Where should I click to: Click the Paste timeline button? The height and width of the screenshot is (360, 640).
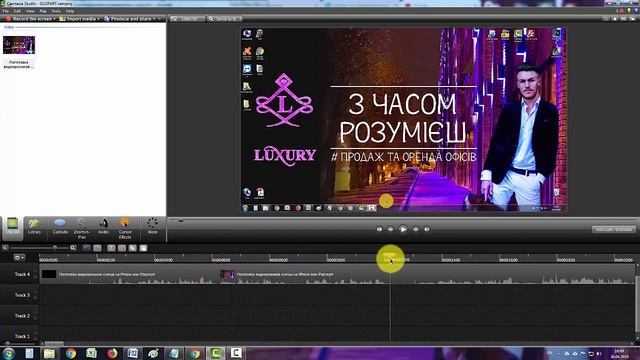coord(143,248)
